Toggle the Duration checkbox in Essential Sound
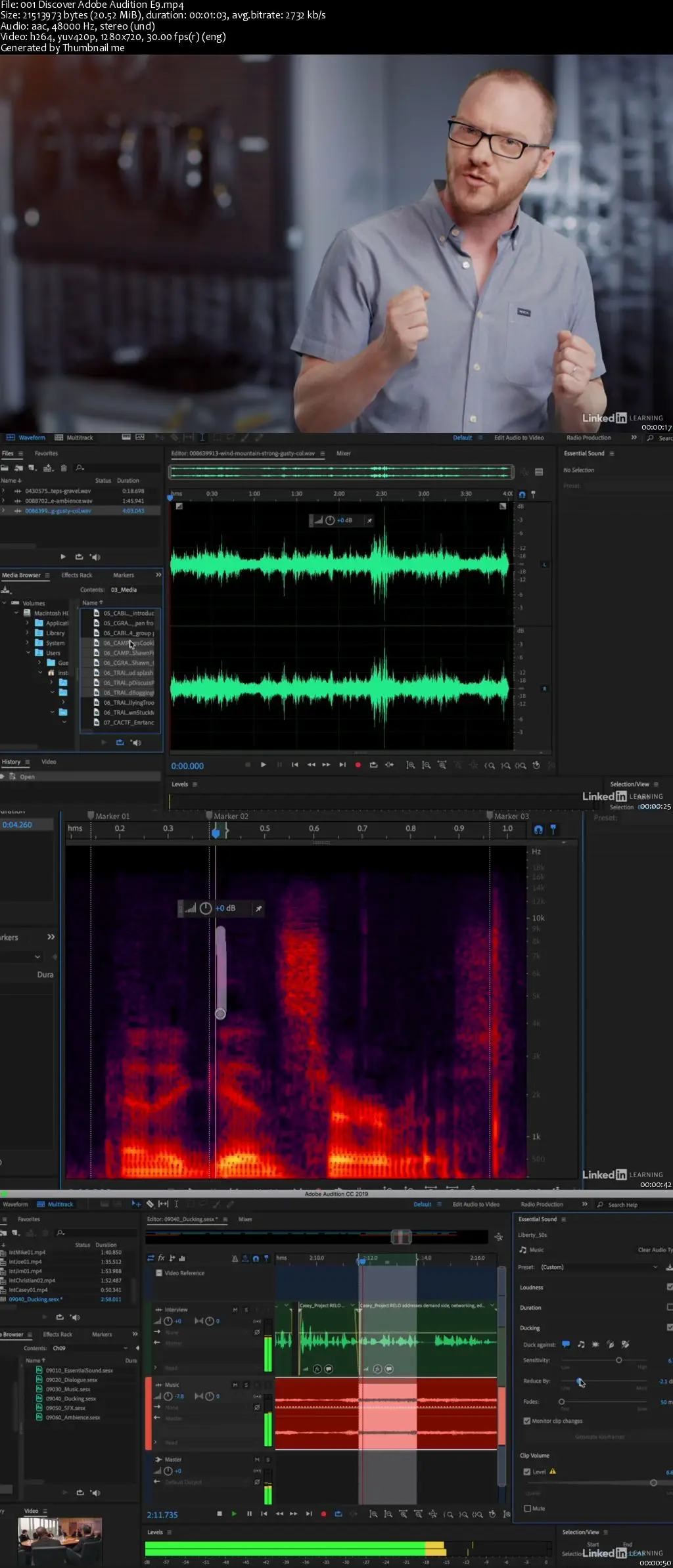Image resolution: width=673 pixels, height=1568 pixels. click(x=670, y=1307)
